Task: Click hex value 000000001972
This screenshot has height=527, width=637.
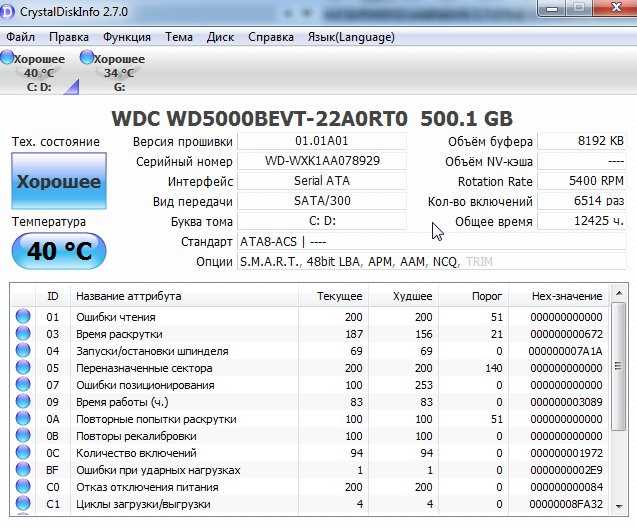Action: click(566, 453)
